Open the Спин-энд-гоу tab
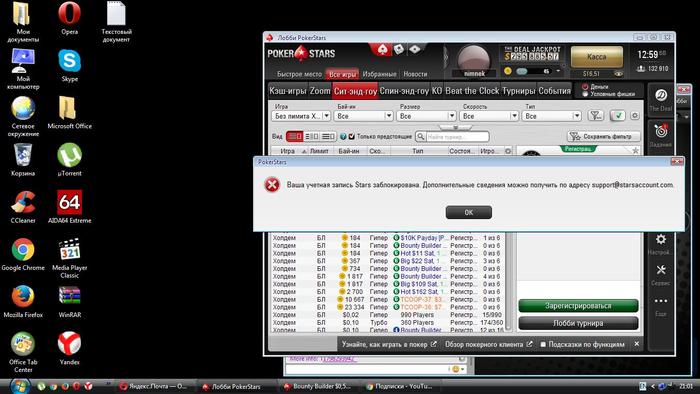This screenshot has width=700, height=394. pyautogui.click(x=404, y=91)
